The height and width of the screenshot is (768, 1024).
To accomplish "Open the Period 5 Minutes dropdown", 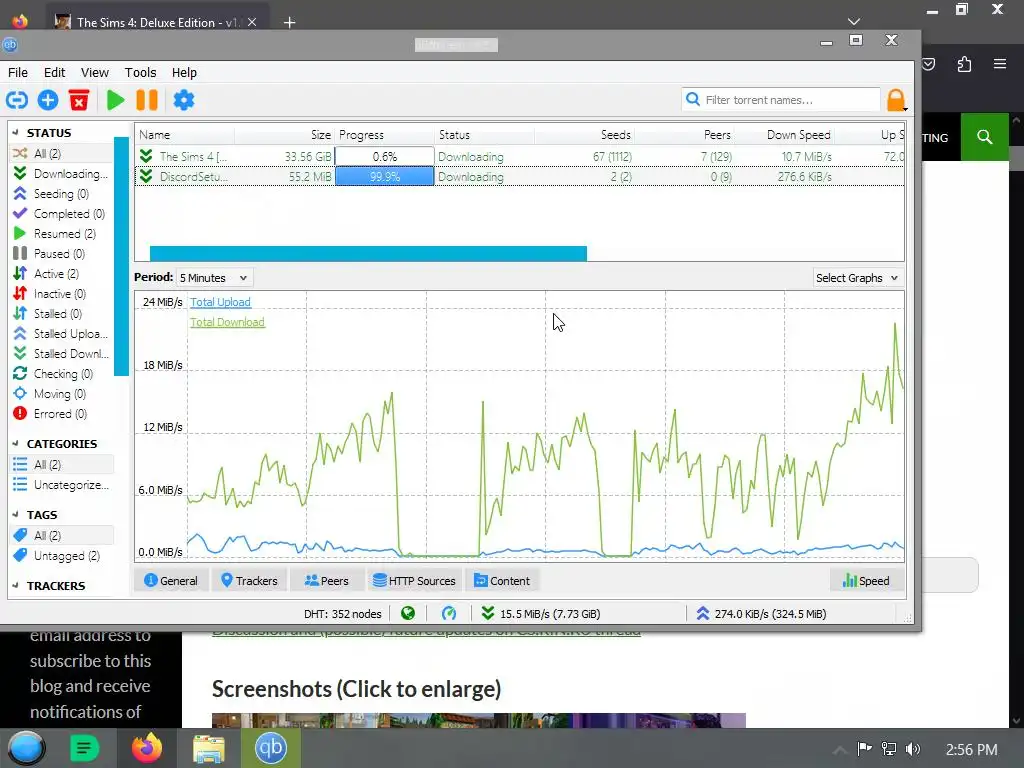I will [x=214, y=278].
